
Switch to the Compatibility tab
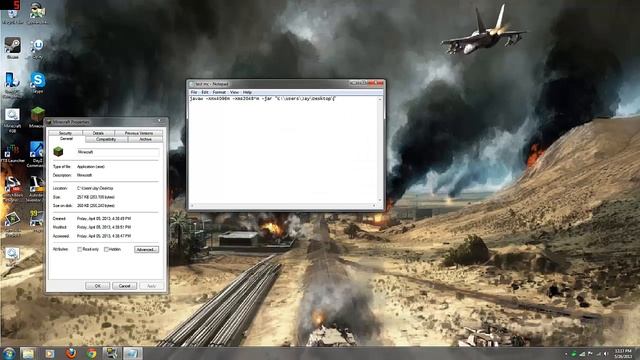[x=106, y=139]
